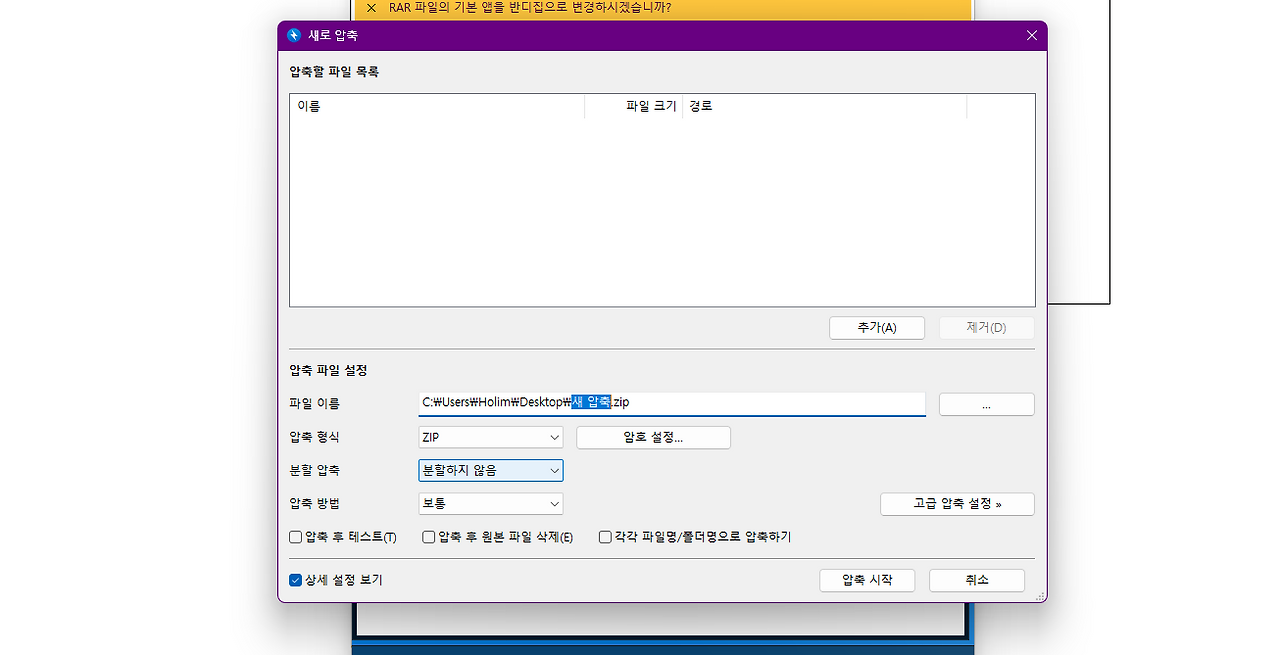Click the Bandizip icon in the title bar
The height and width of the screenshot is (655, 1280).
[294, 35]
